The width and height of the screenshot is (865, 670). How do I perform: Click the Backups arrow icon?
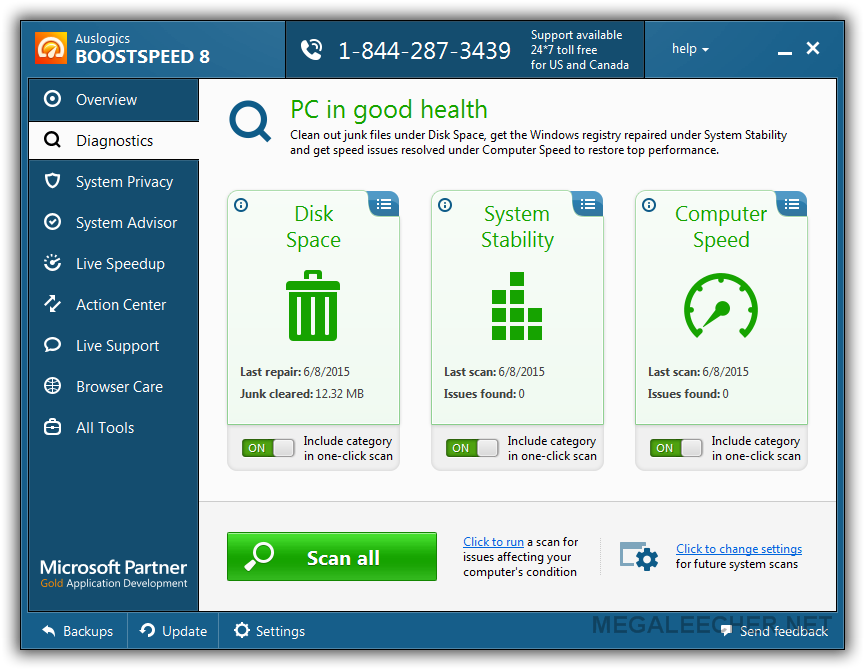click(49, 631)
